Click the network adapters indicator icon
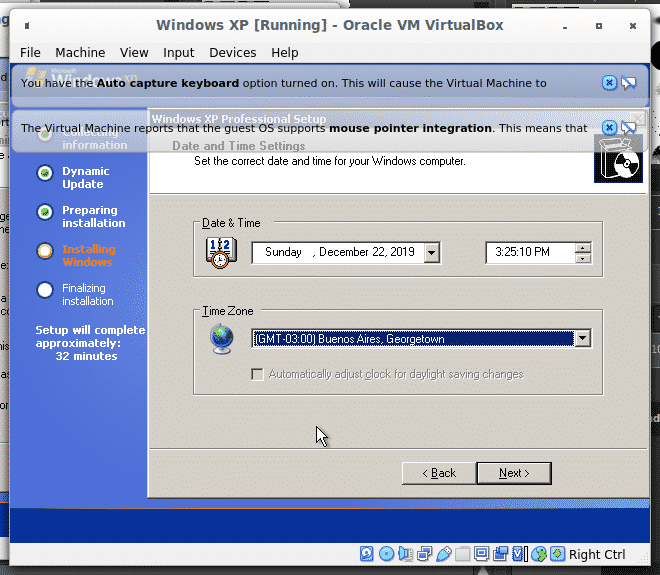The height and width of the screenshot is (575, 660). pyautogui.click(x=424, y=554)
